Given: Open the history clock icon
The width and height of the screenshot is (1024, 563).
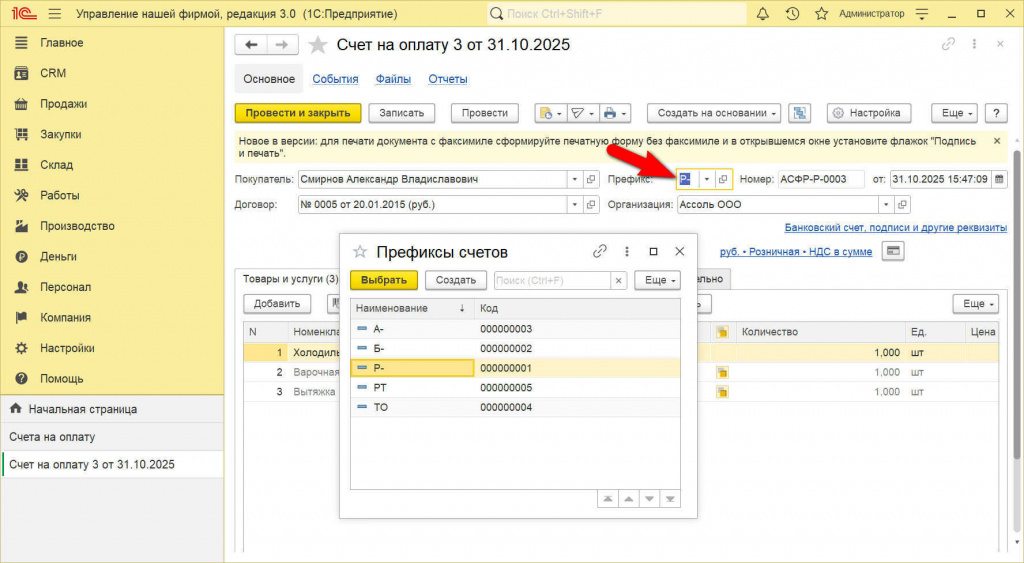Looking at the screenshot, I should [x=792, y=14].
